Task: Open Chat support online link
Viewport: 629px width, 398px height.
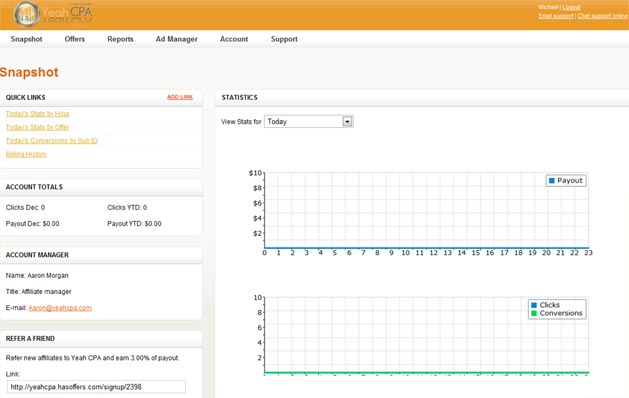Action: tap(603, 16)
